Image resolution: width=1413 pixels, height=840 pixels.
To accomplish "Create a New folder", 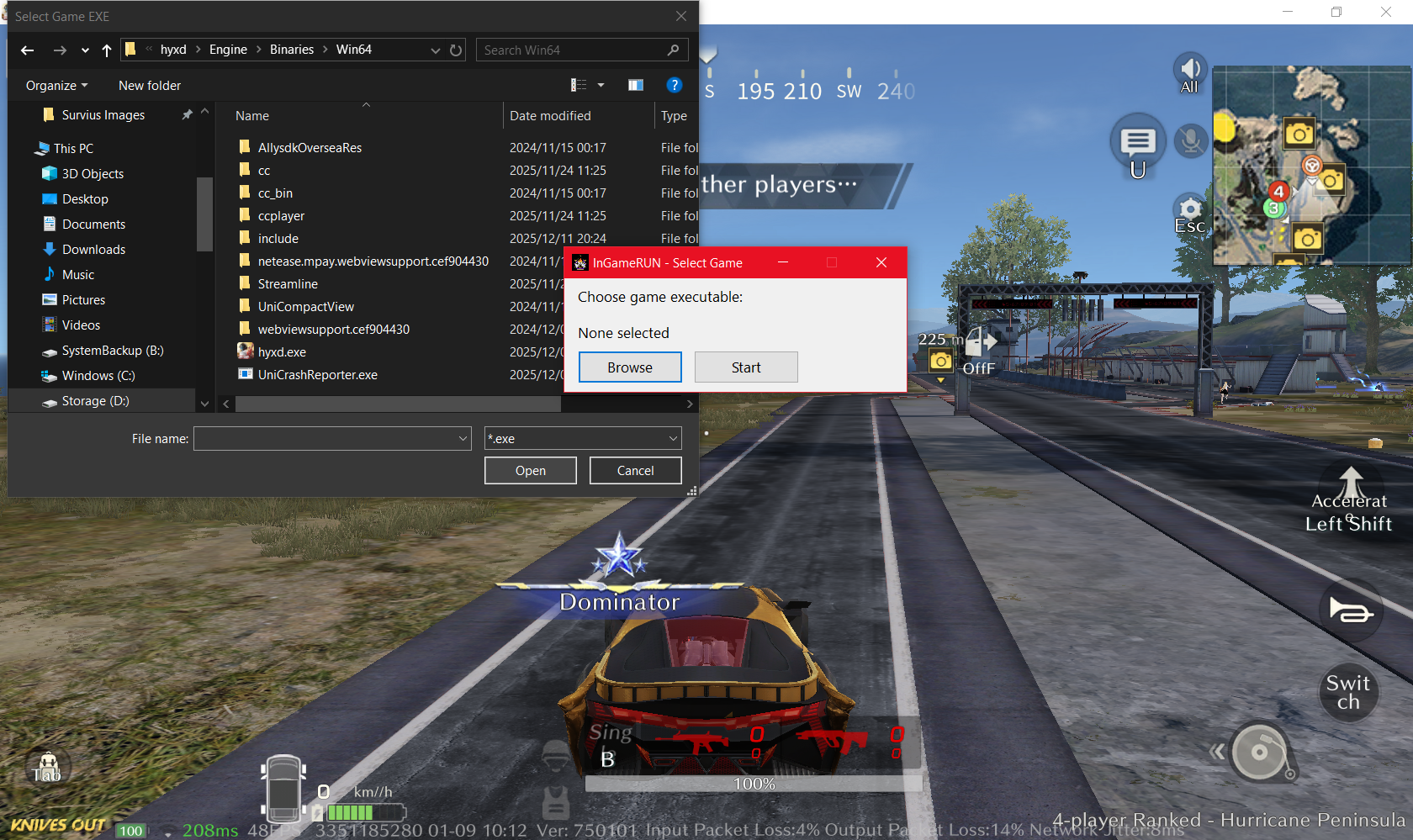I will pyautogui.click(x=150, y=86).
